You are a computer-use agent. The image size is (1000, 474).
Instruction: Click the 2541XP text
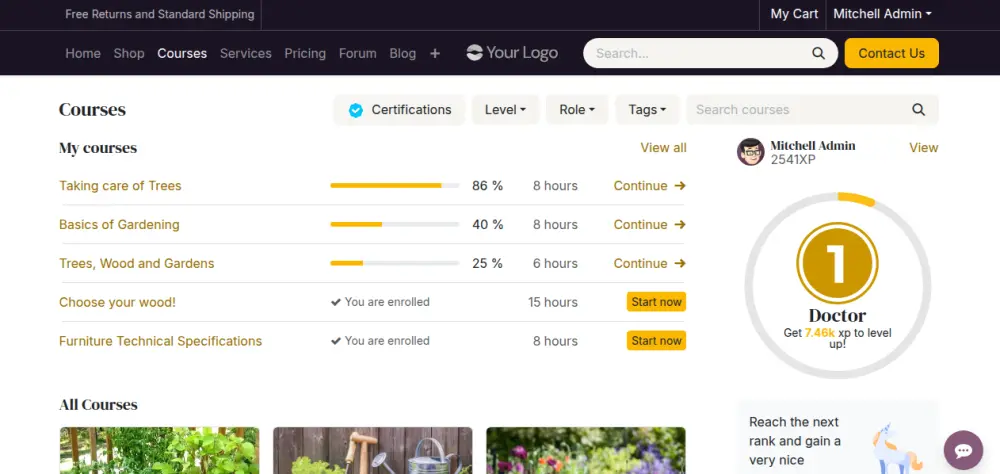(x=793, y=159)
